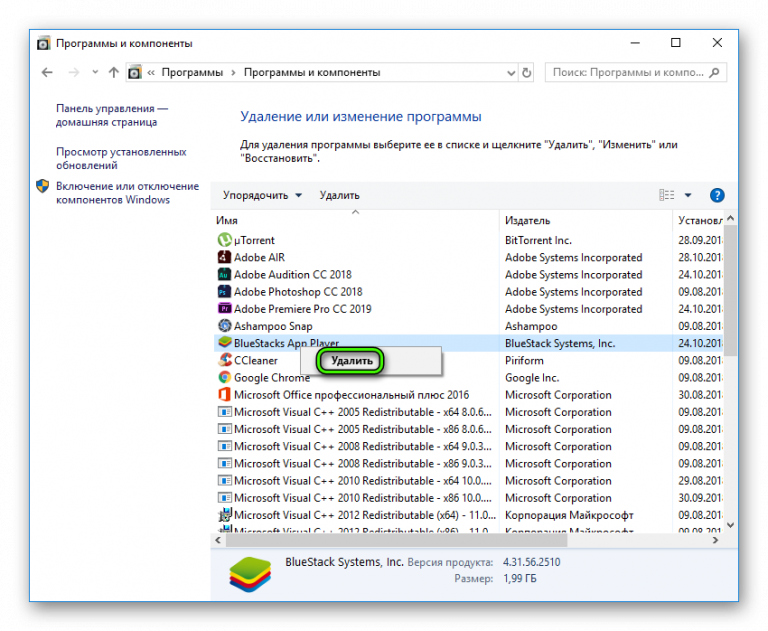Select Adobe Photoshop CC 2018 name
The image size is (768, 631).
(298, 291)
